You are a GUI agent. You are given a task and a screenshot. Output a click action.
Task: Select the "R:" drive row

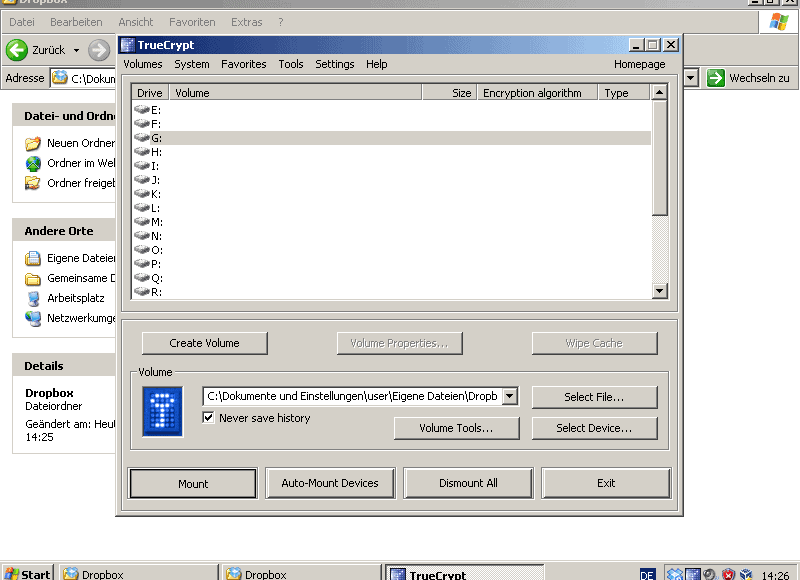(391, 292)
